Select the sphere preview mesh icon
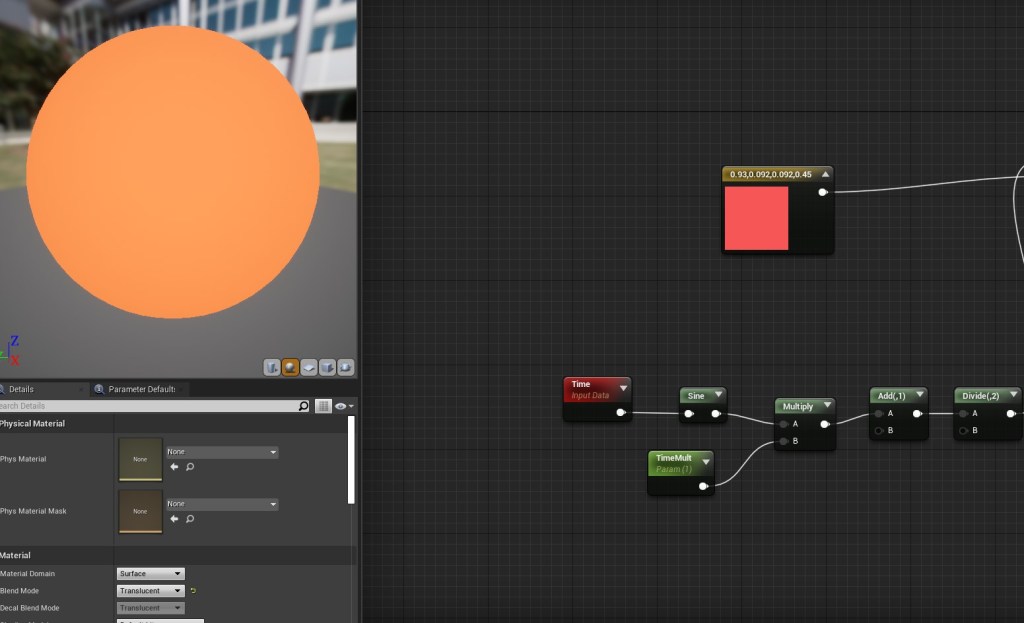 click(291, 367)
